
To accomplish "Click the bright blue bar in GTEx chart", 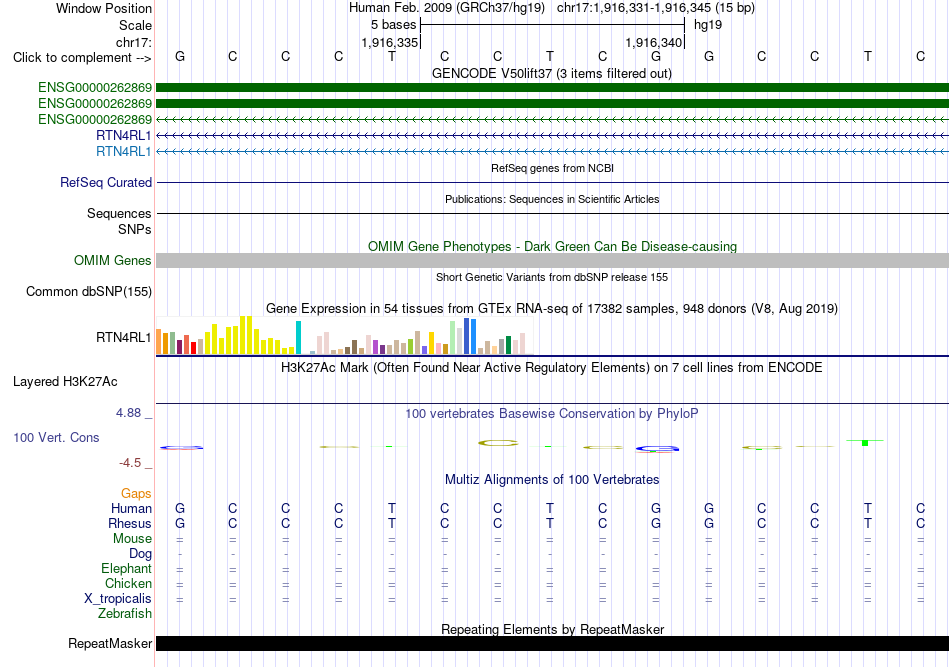I will click(473, 336).
